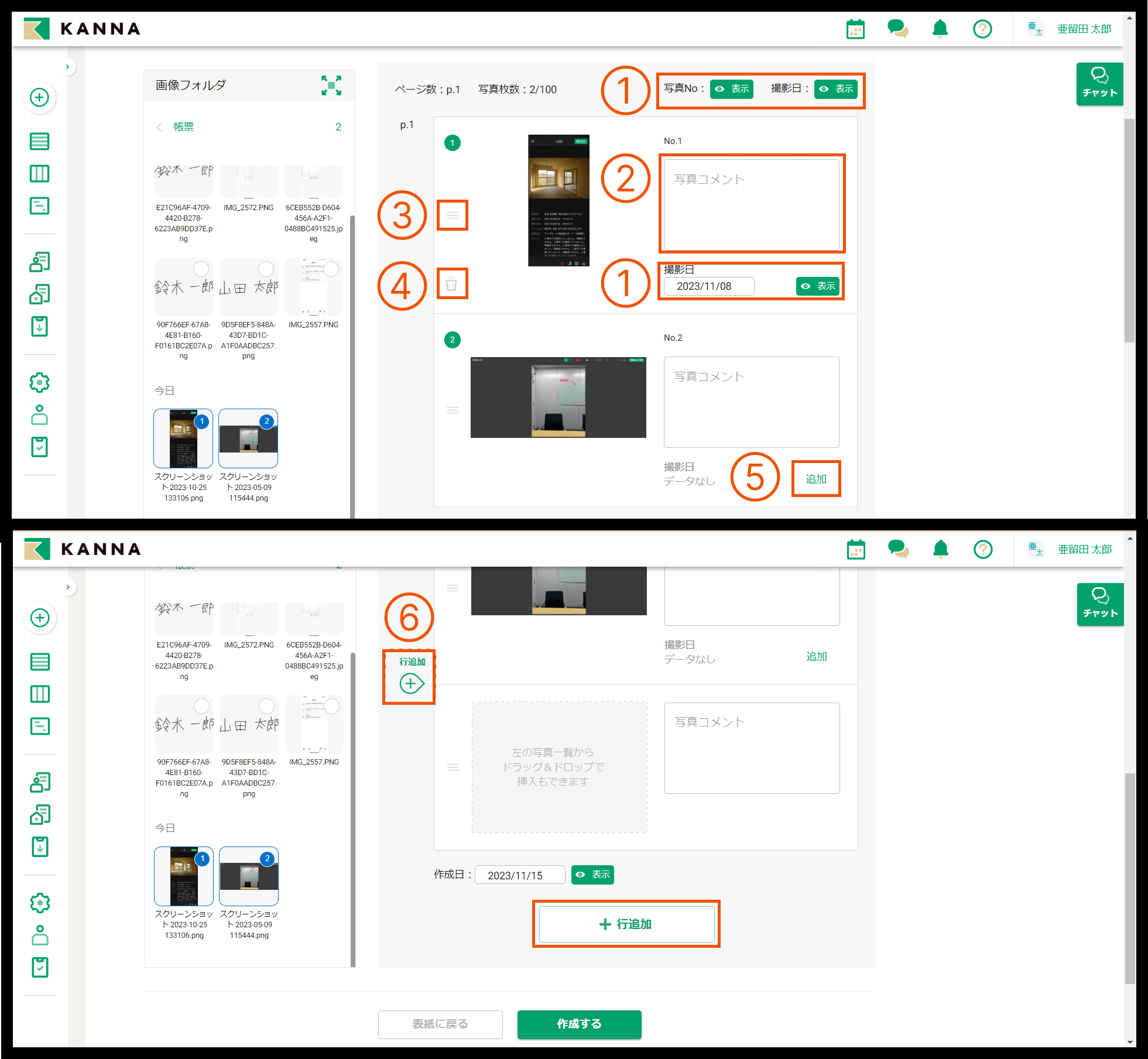The image size is (1148, 1059).
Task: Open user menu 亜留田 太郎 in top header
Action: pyautogui.click(x=1083, y=29)
